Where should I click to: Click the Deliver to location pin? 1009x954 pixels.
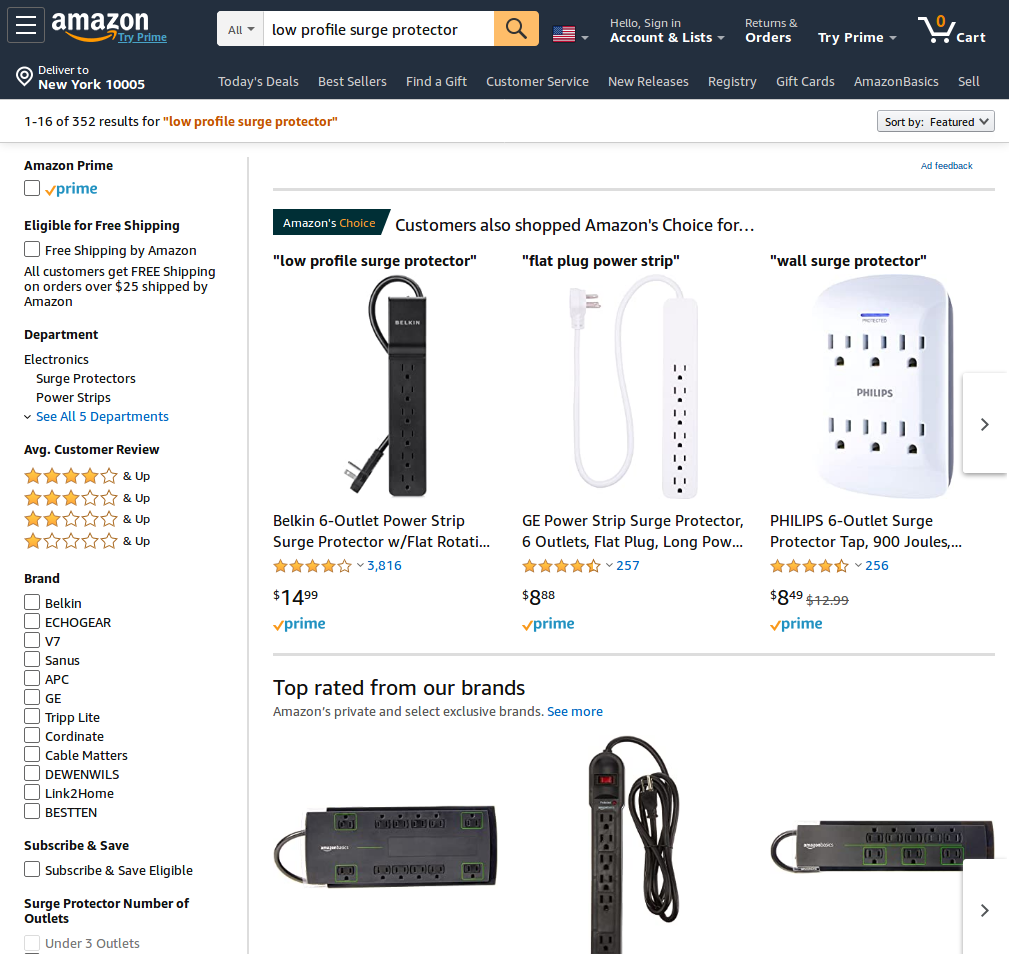pos(24,77)
